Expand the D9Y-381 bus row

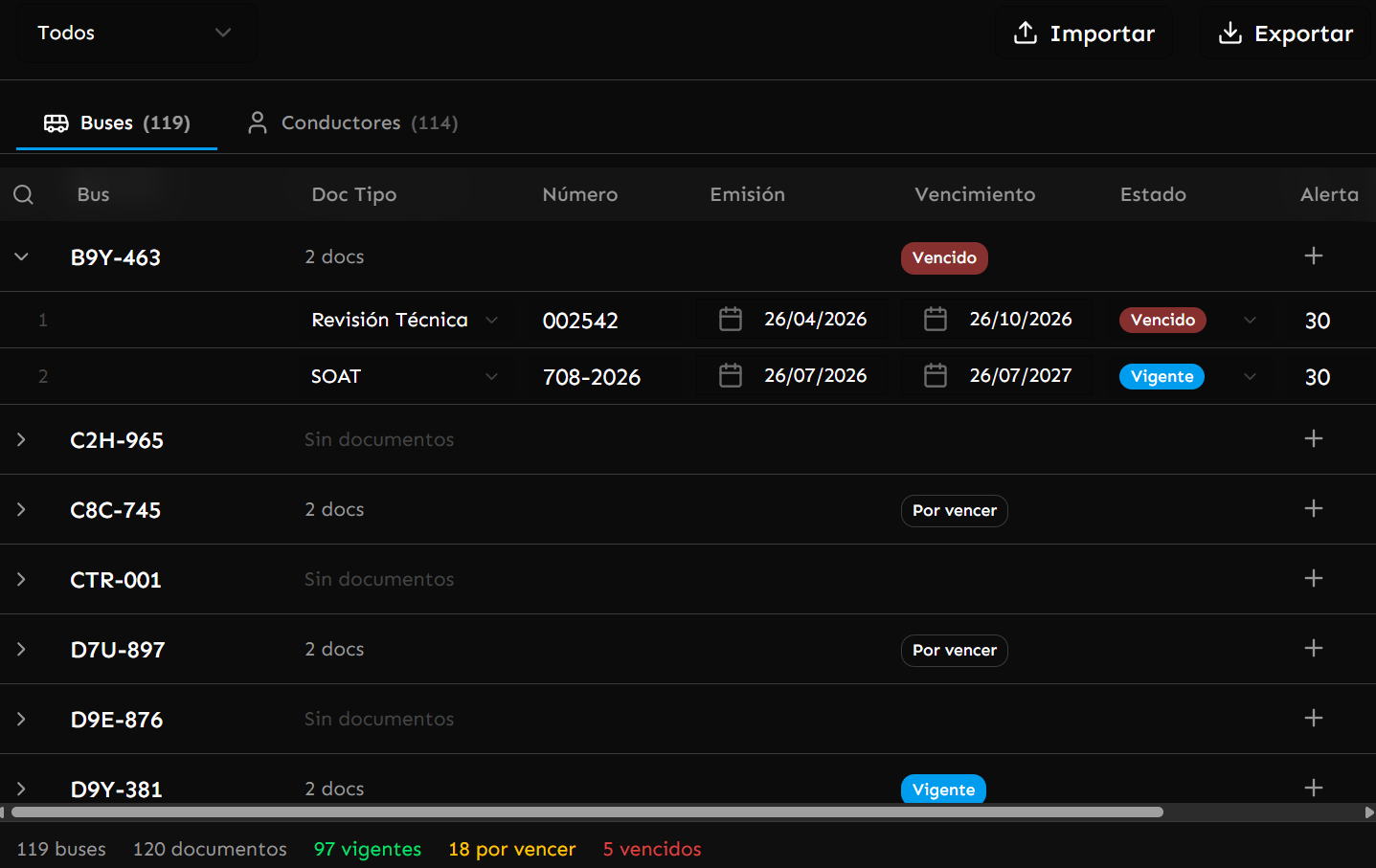pos(21,789)
